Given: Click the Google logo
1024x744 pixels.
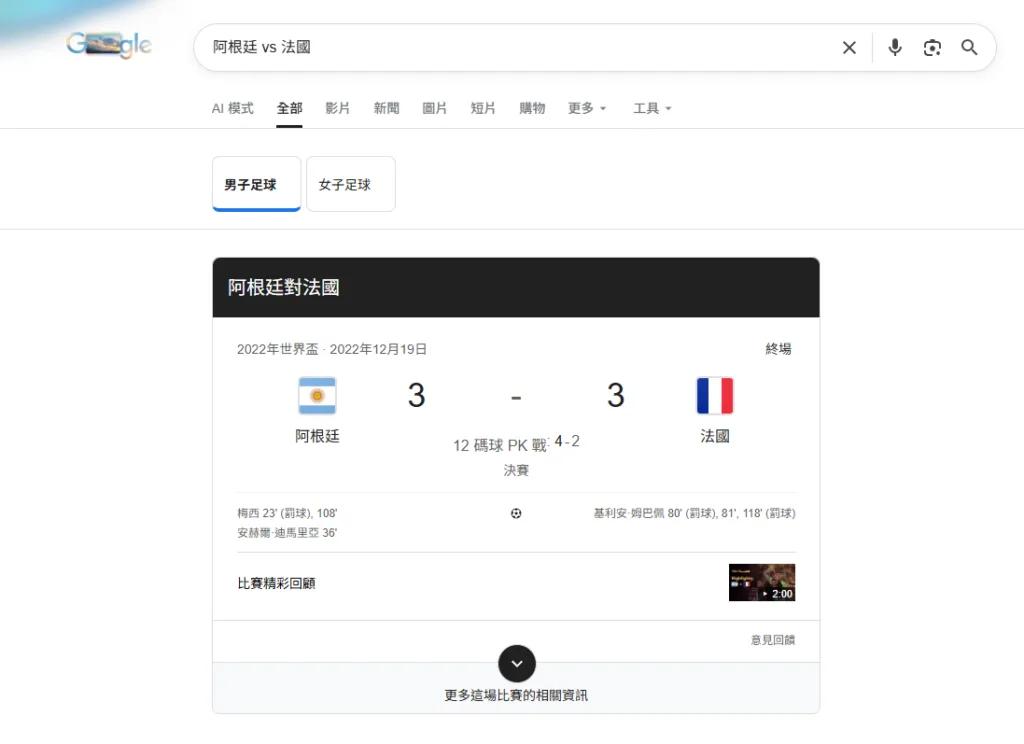Looking at the screenshot, I should 109,45.
